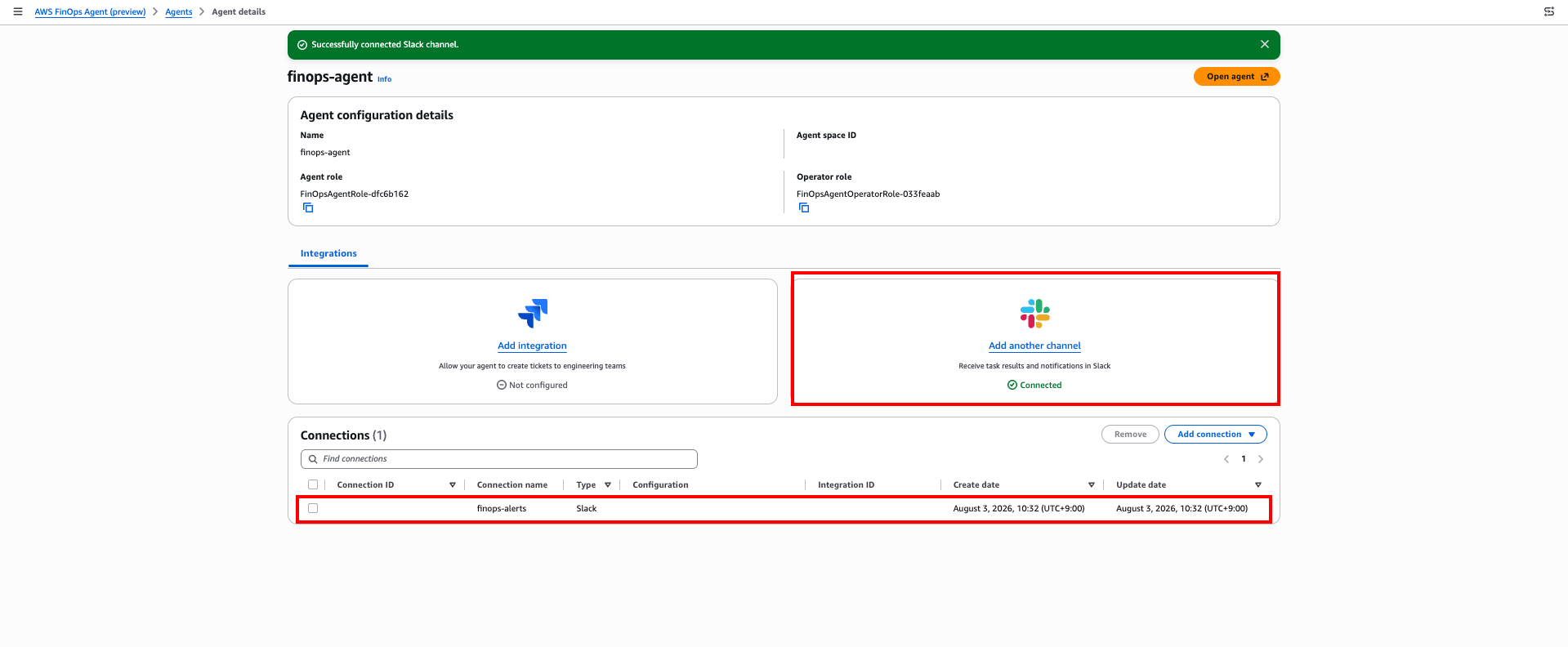1568x647 pixels.
Task: Open the Info link beside finops-agent
Action: click(x=384, y=79)
